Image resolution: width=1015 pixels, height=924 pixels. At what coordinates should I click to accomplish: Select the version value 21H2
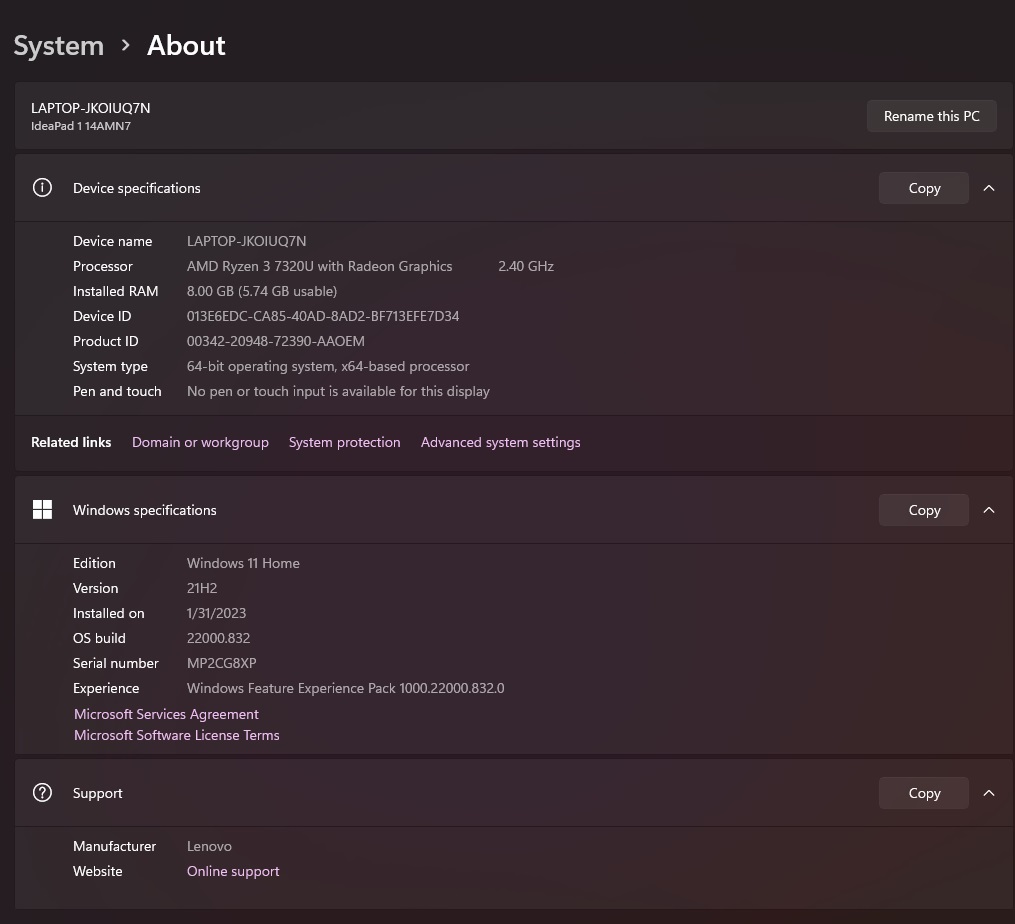[x=202, y=588]
